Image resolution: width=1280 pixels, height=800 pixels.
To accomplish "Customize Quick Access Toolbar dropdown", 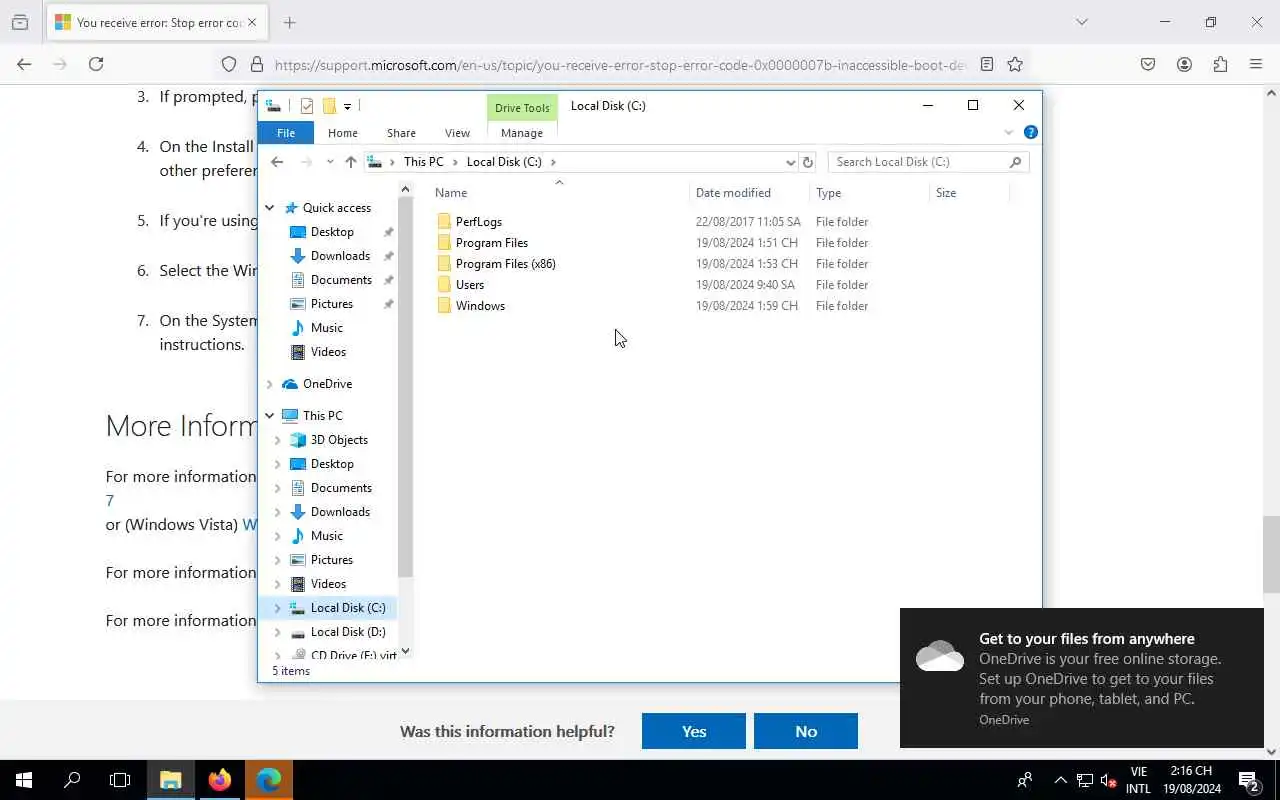I will [347, 106].
